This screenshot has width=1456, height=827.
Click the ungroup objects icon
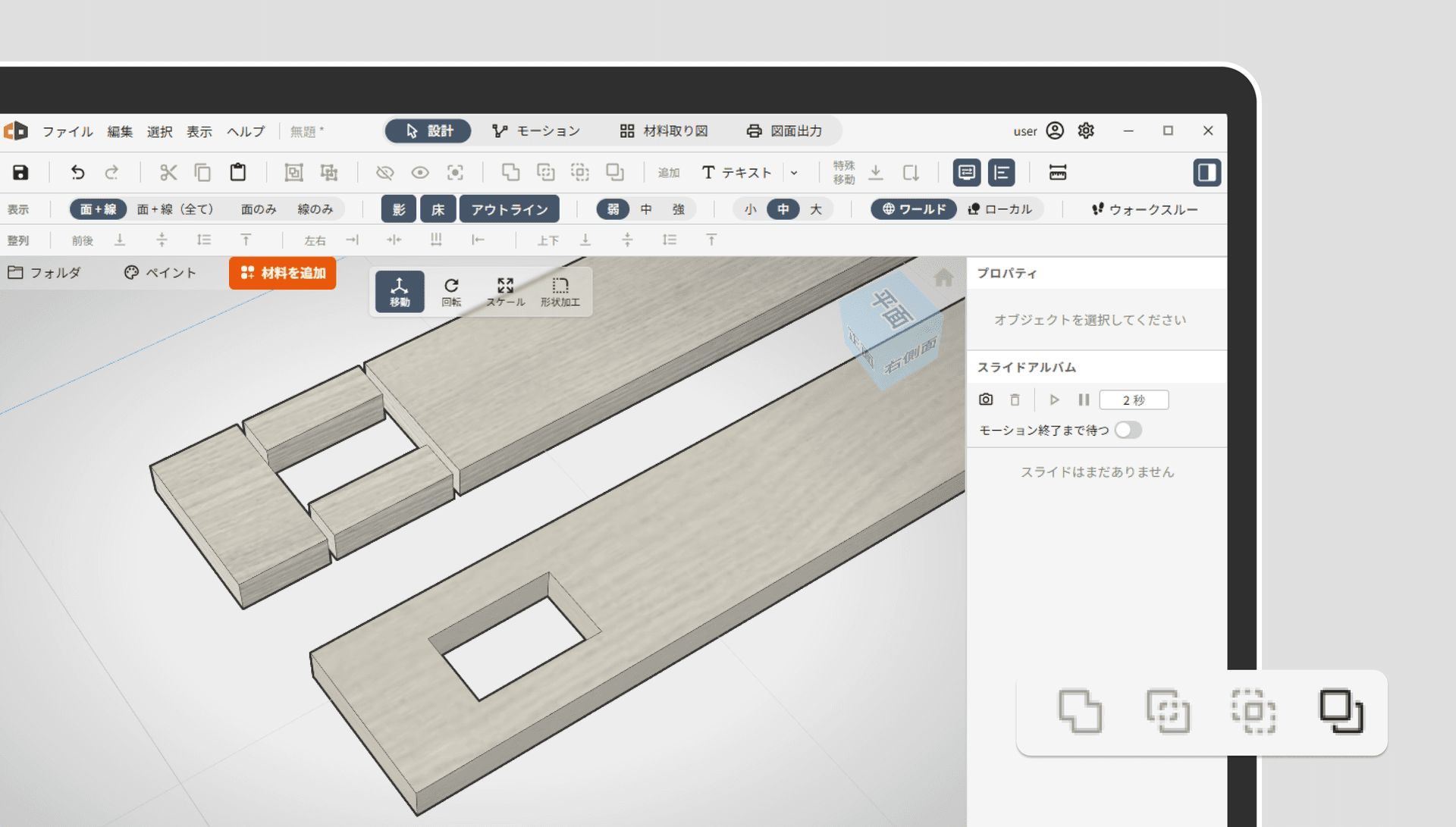pos(329,173)
